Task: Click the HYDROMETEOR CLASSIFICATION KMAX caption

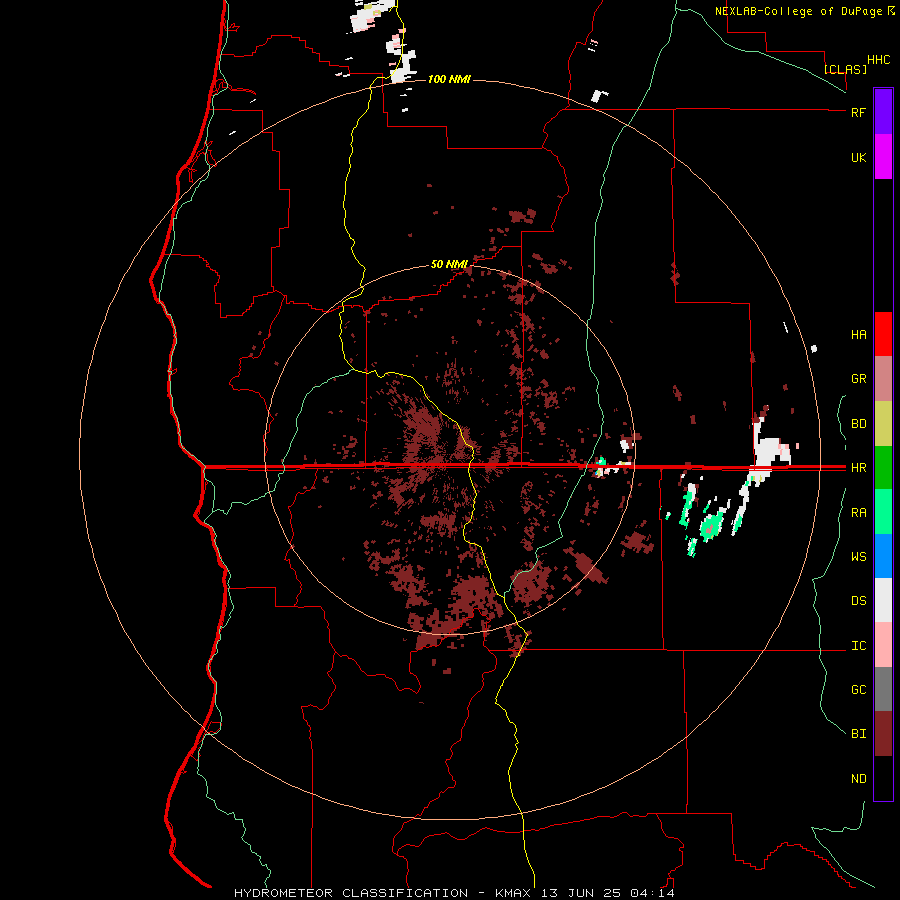Action: click(454, 893)
